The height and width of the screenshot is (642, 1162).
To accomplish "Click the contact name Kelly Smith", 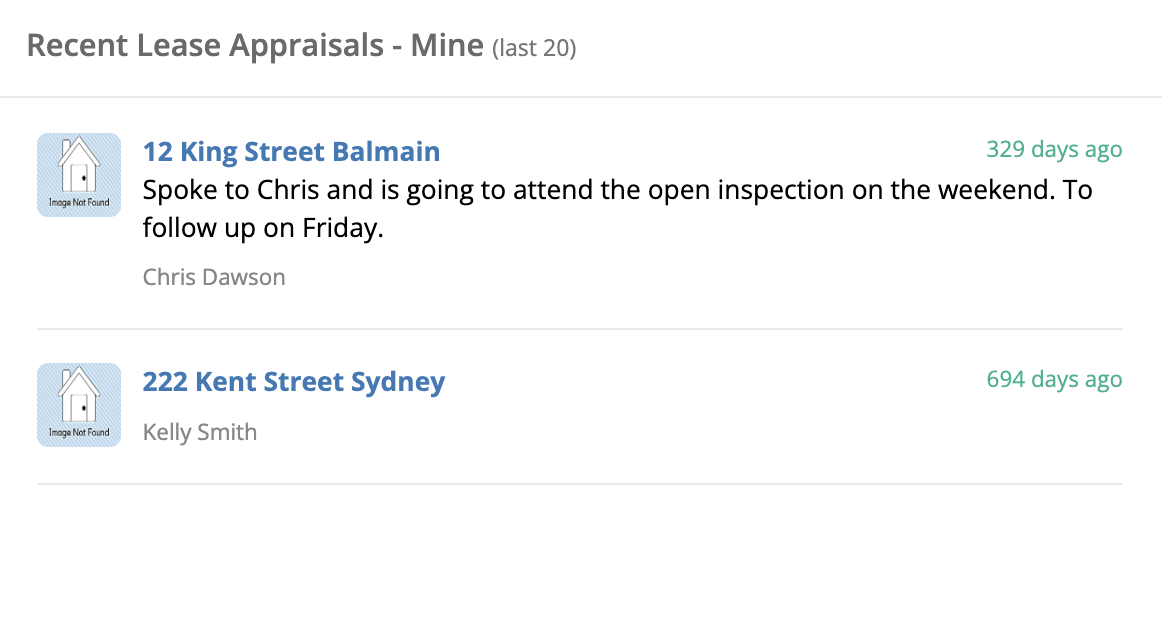I will click(199, 431).
